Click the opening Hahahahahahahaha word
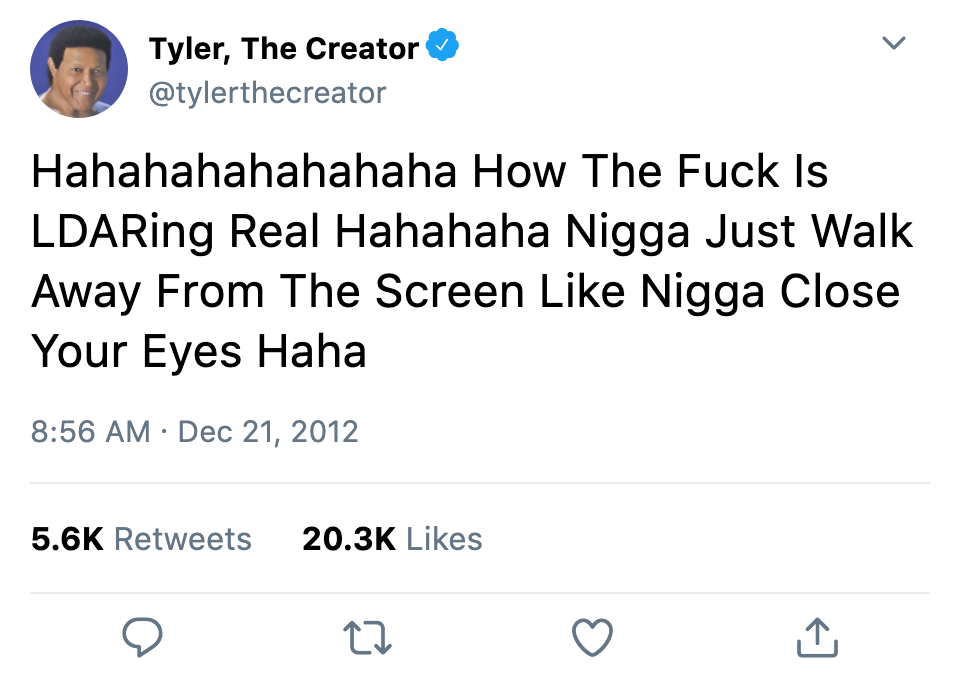 (x=244, y=171)
